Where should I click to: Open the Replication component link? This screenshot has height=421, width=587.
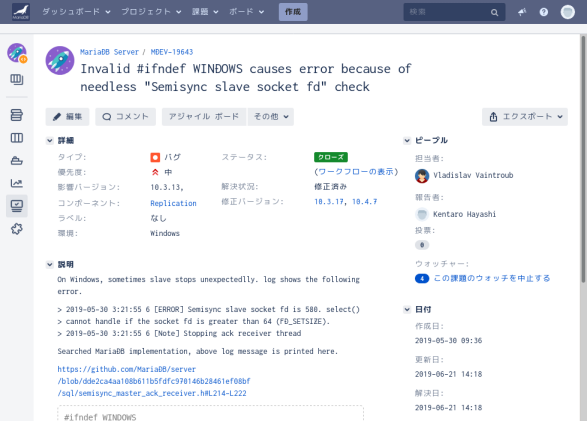tap(173, 203)
